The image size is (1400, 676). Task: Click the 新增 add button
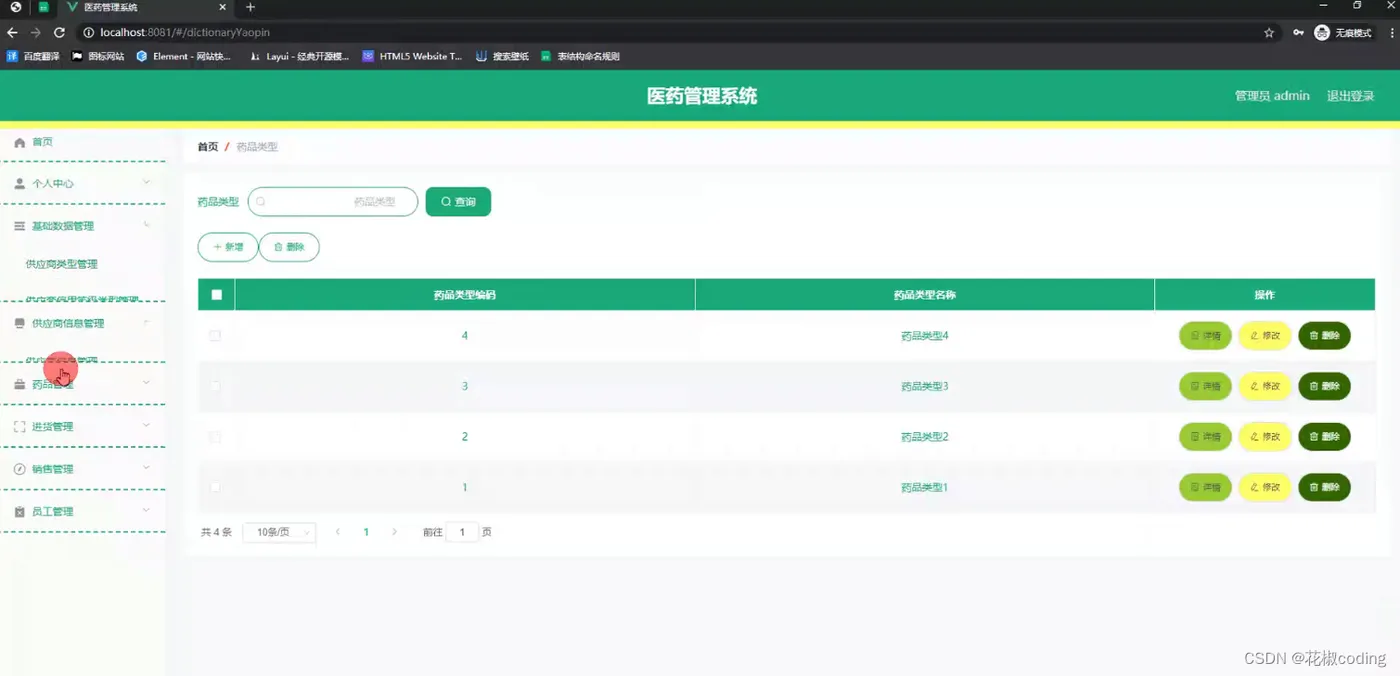tap(228, 247)
